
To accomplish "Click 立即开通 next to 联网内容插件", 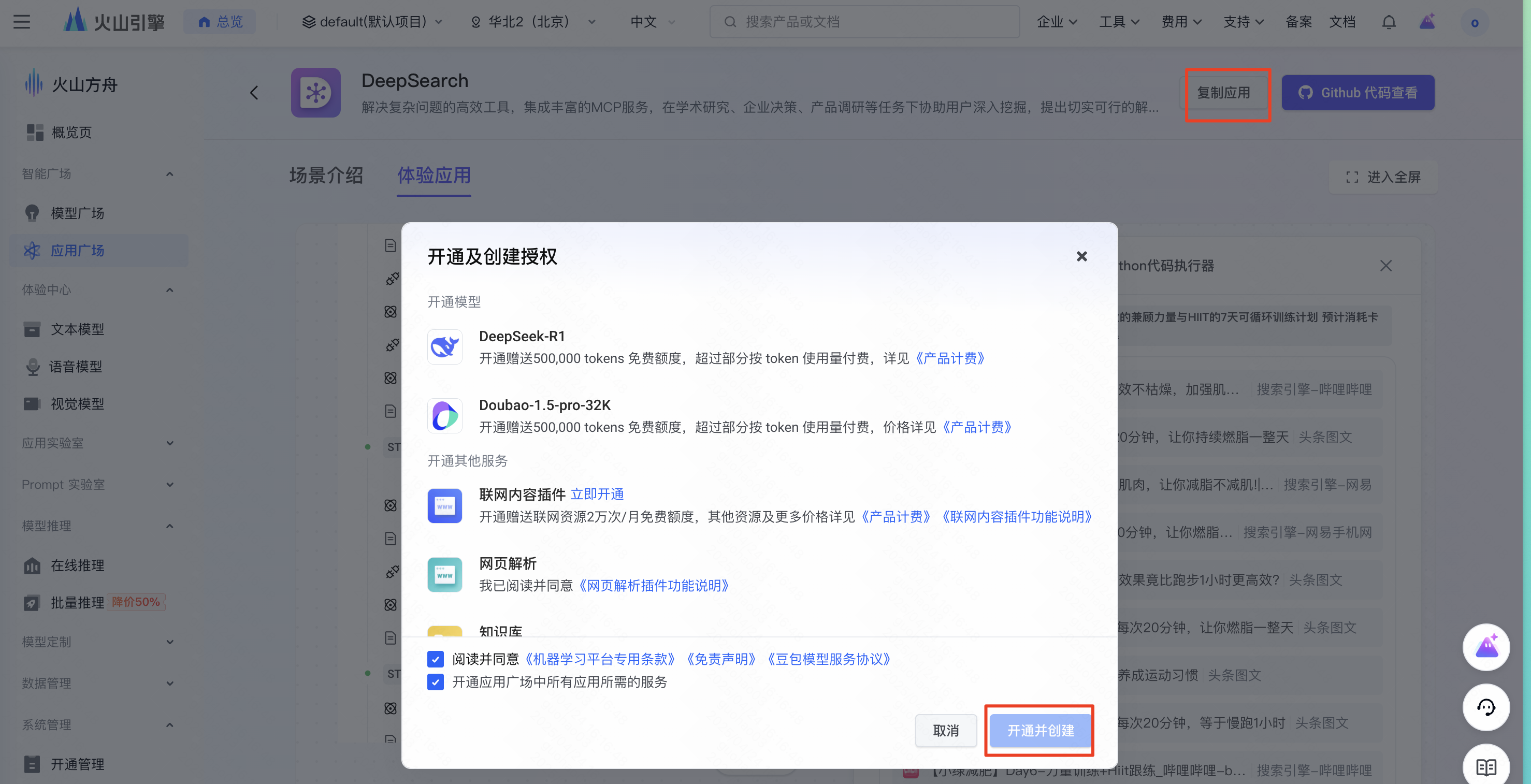I will click(597, 494).
